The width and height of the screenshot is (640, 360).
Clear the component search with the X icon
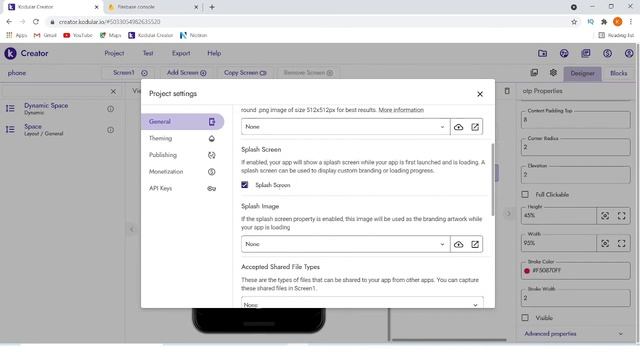[x=113, y=91]
